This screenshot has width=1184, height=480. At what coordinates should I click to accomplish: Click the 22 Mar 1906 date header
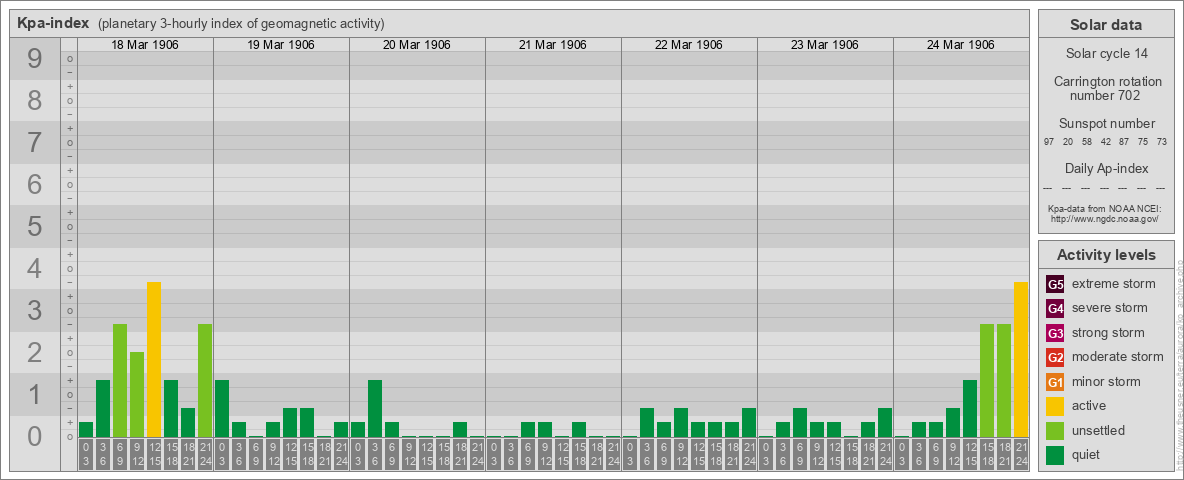tap(689, 45)
